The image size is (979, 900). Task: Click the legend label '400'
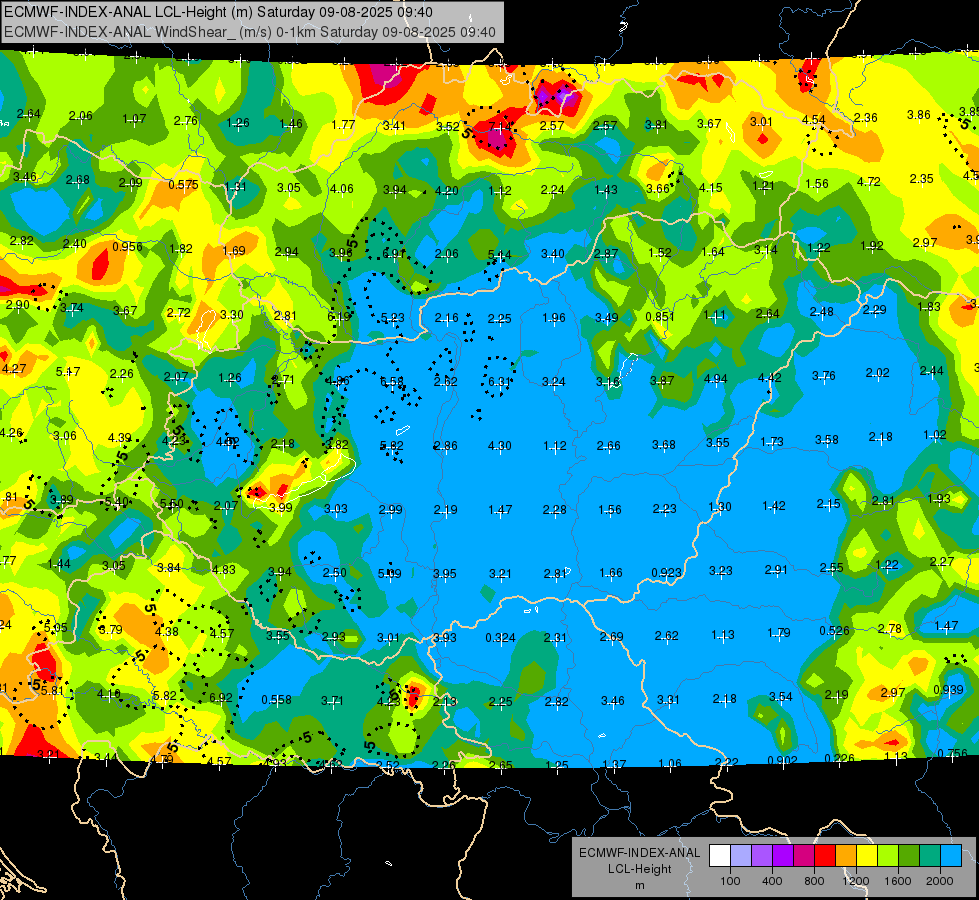772,881
